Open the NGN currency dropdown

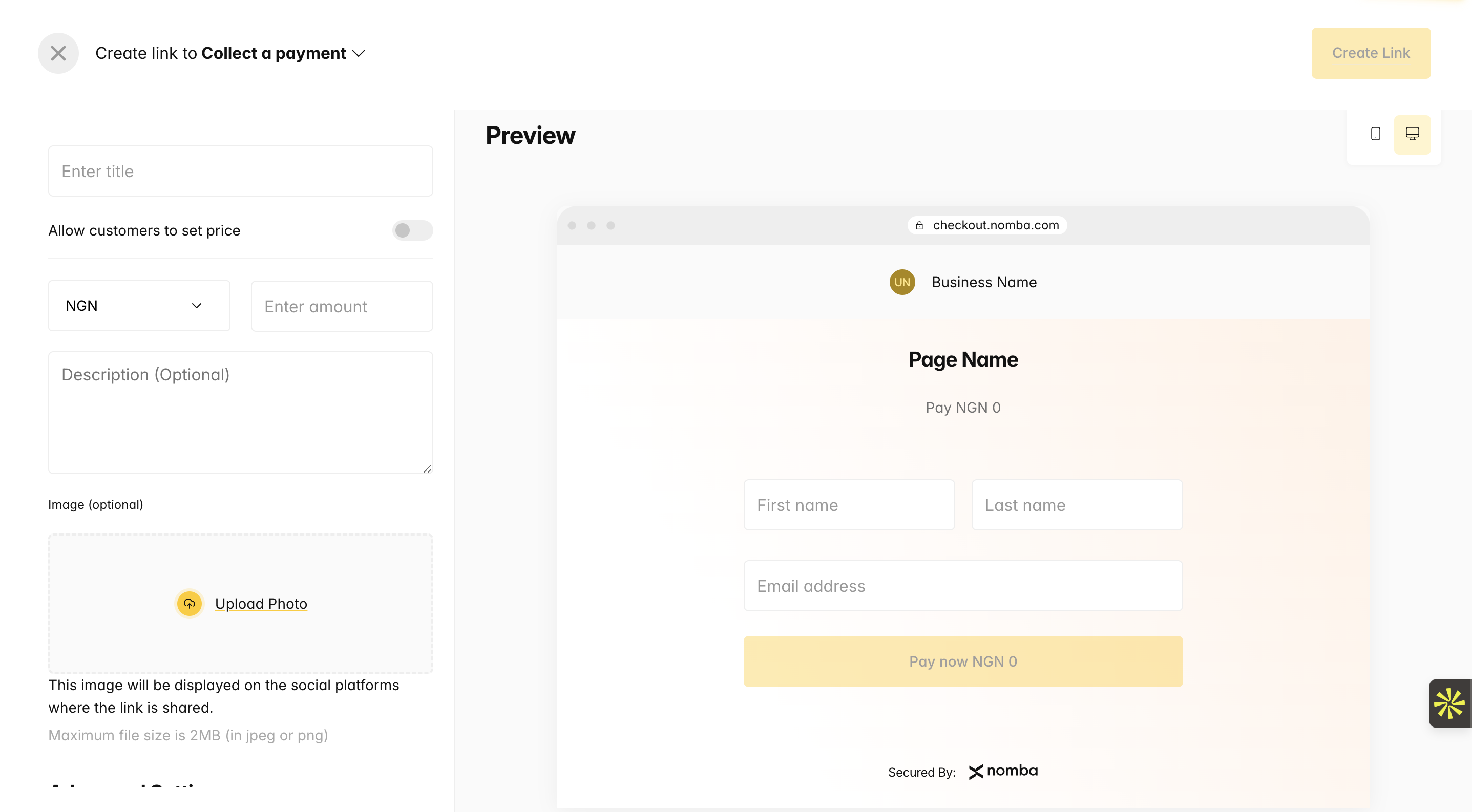point(139,306)
